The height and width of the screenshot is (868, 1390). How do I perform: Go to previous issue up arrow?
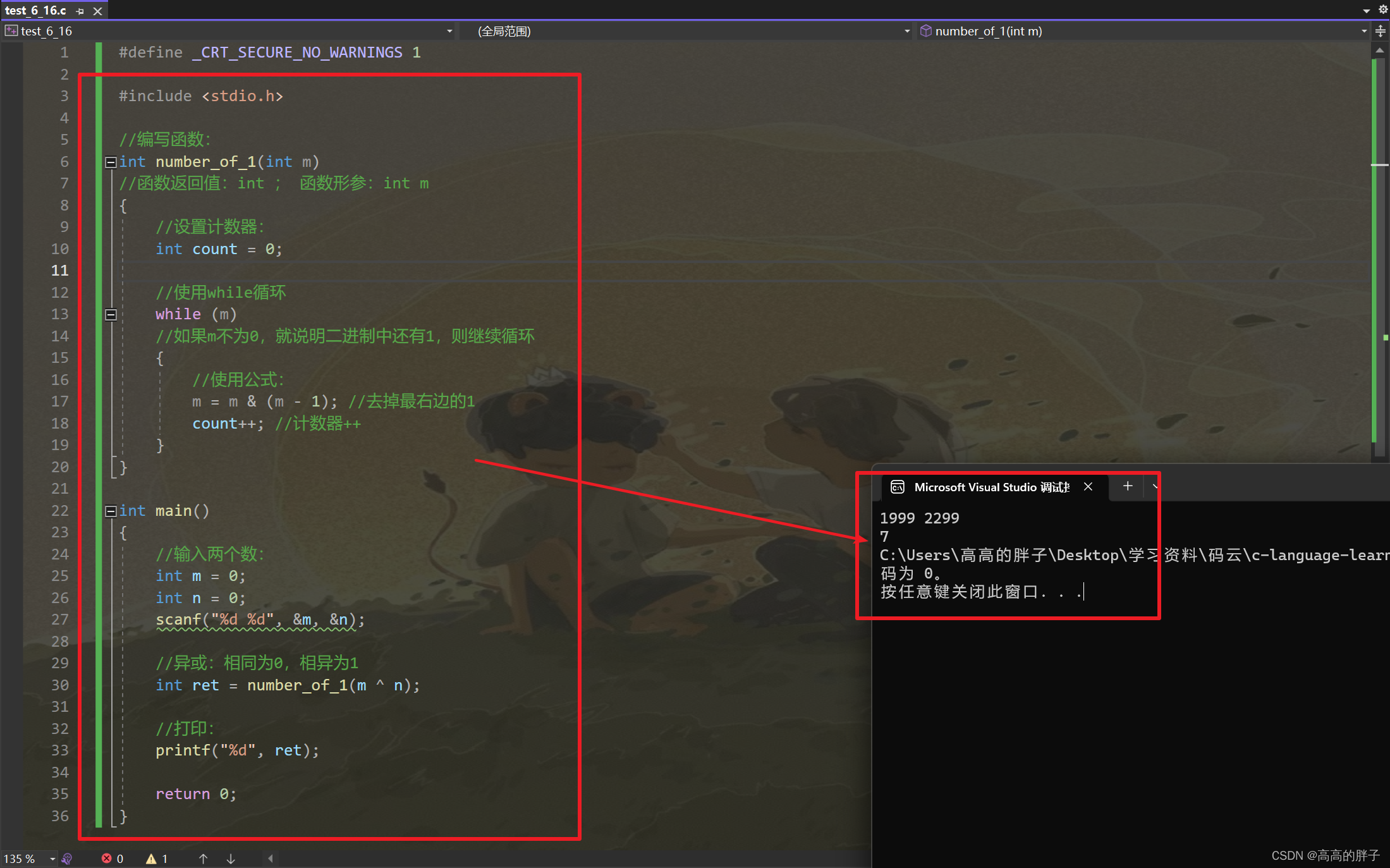pos(203,859)
